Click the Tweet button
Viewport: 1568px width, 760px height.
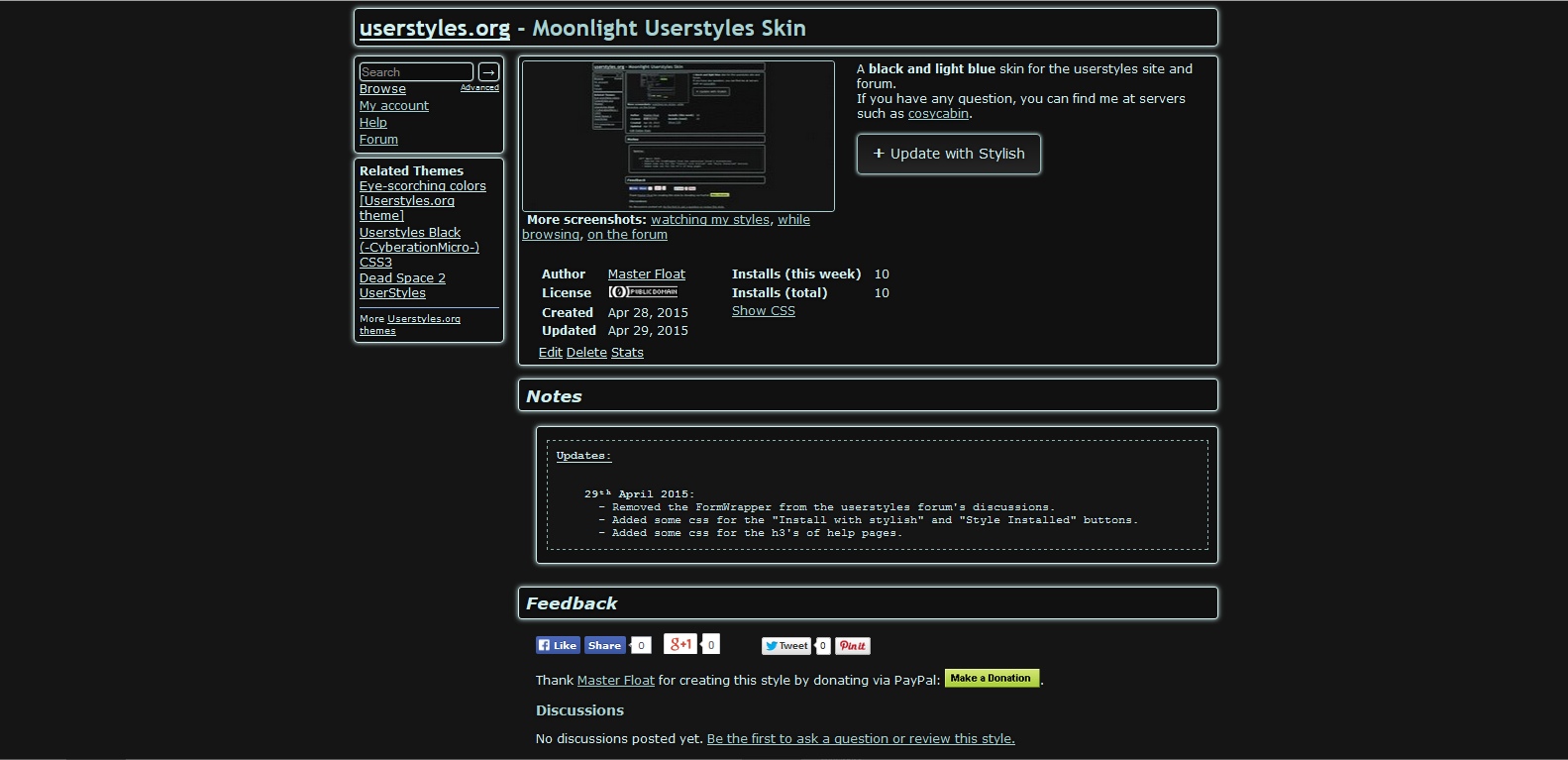pyautogui.click(x=786, y=646)
